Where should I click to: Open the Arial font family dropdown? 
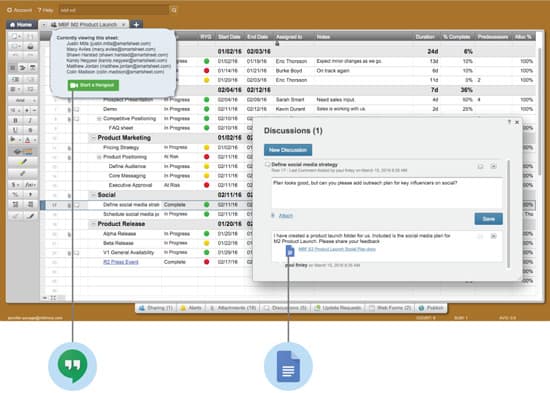point(23,100)
